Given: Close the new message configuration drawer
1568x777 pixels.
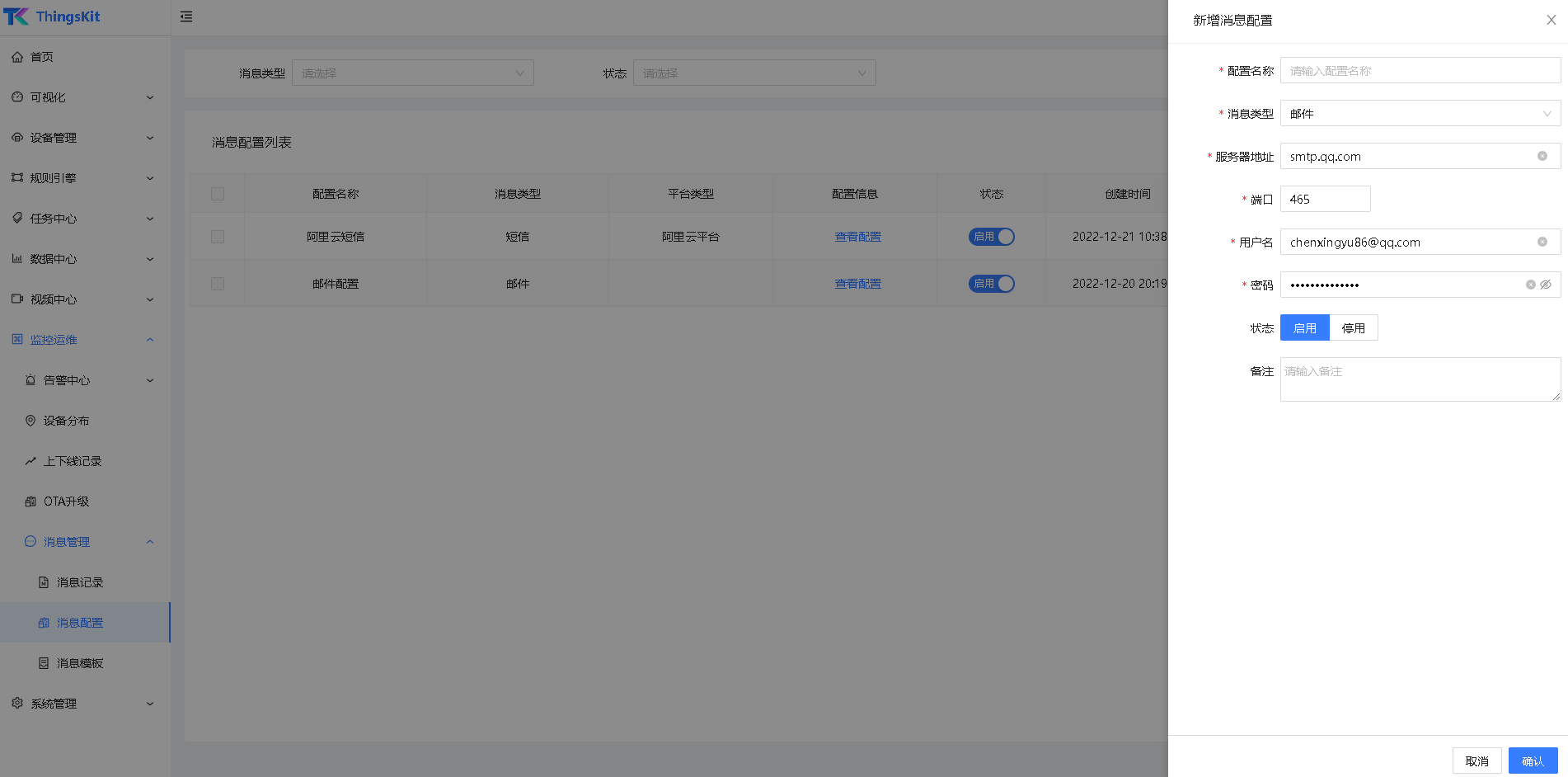Looking at the screenshot, I should 1551,20.
